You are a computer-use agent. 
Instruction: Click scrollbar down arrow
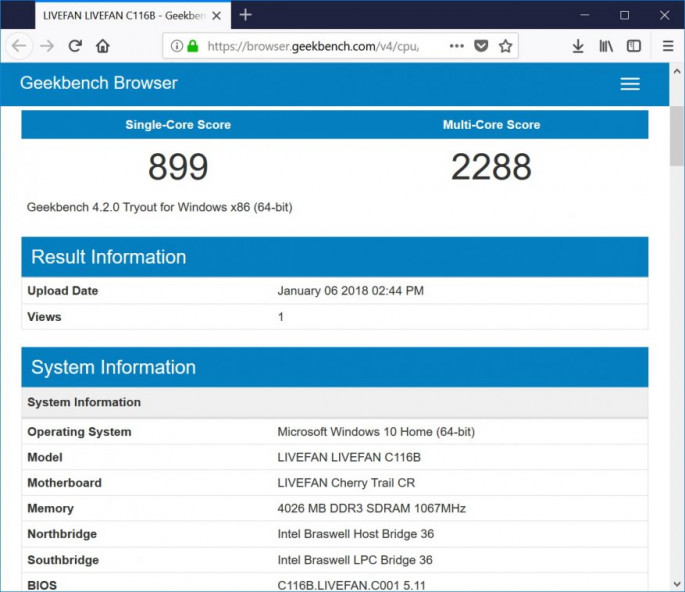[x=677, y=584]
